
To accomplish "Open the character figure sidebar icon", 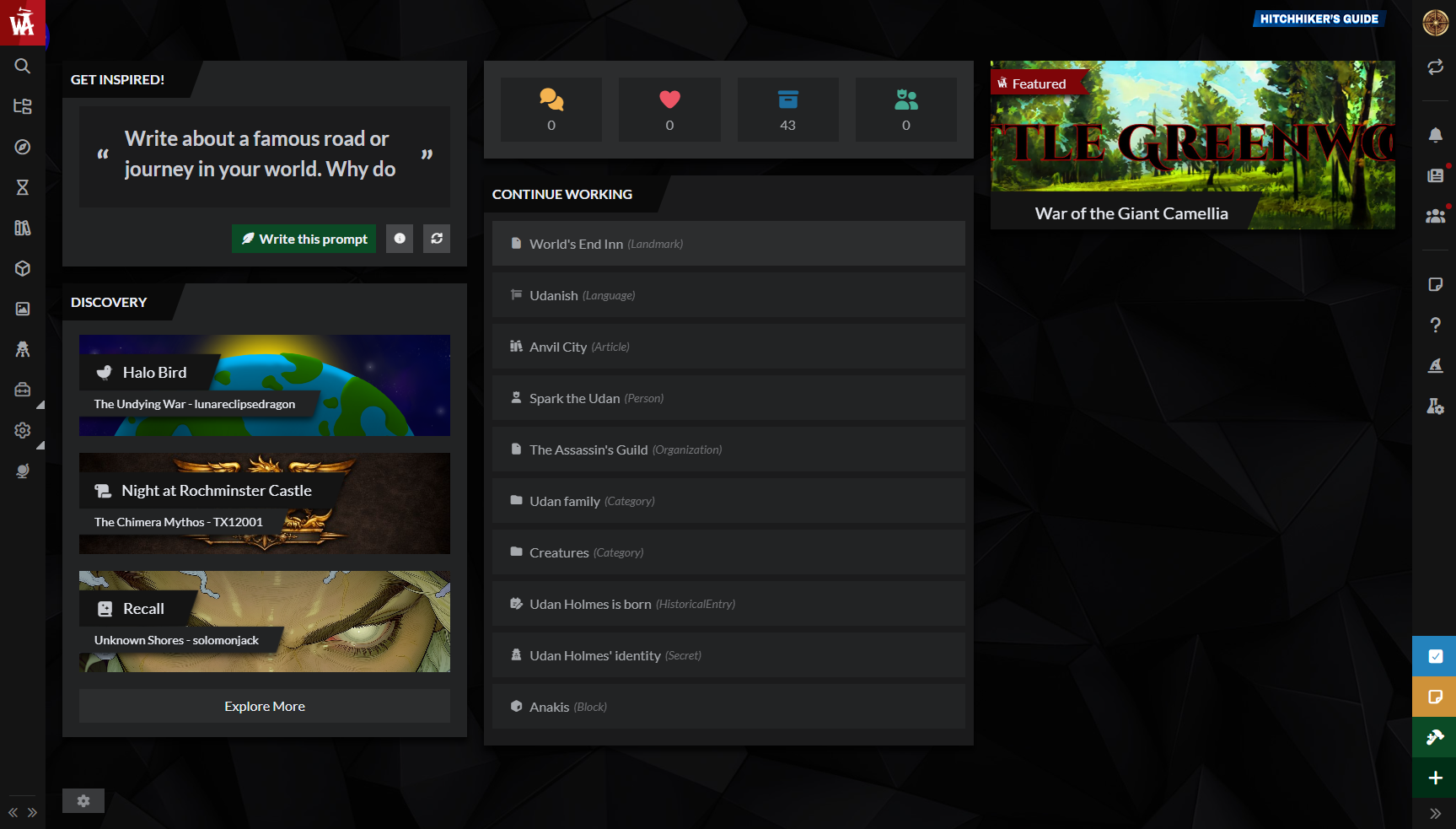I will pos(23,349).
